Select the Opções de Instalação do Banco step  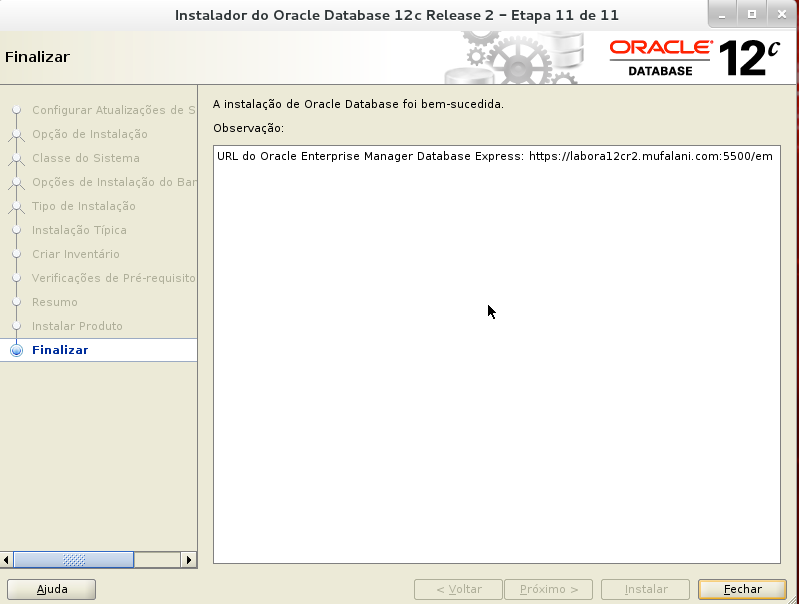tap(114, 182)
